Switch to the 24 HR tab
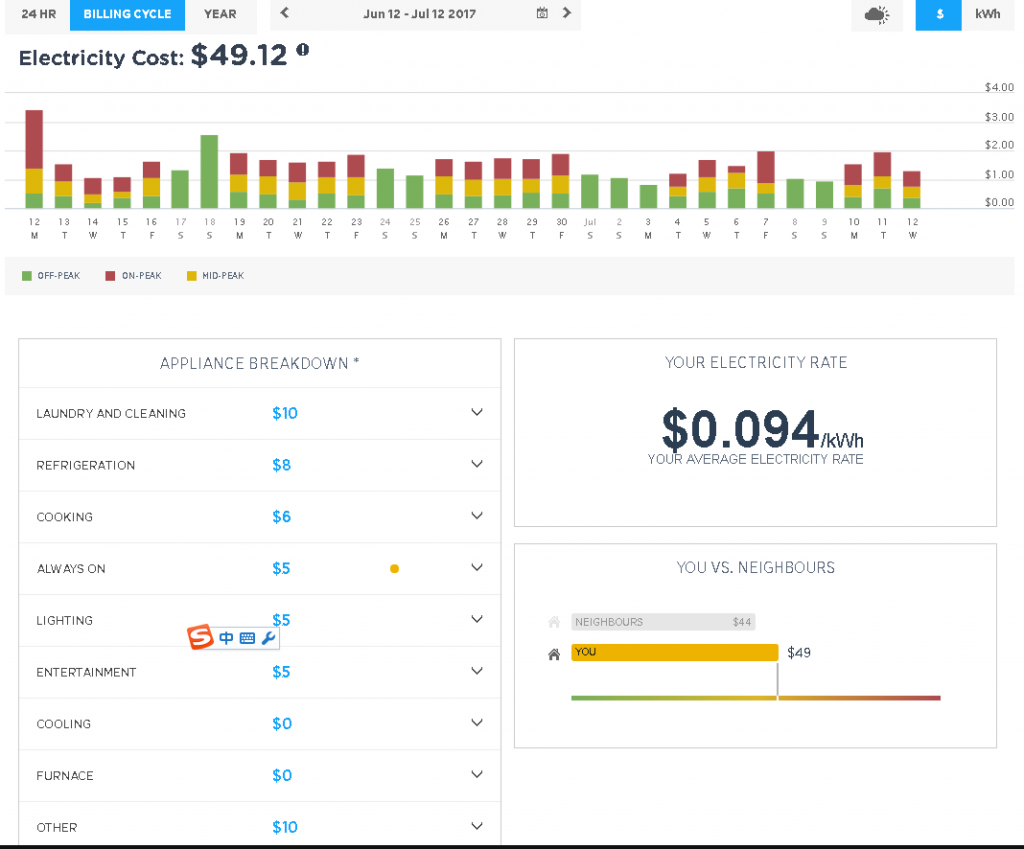This screenshot has width=1024, height=849. click(38, 14)
